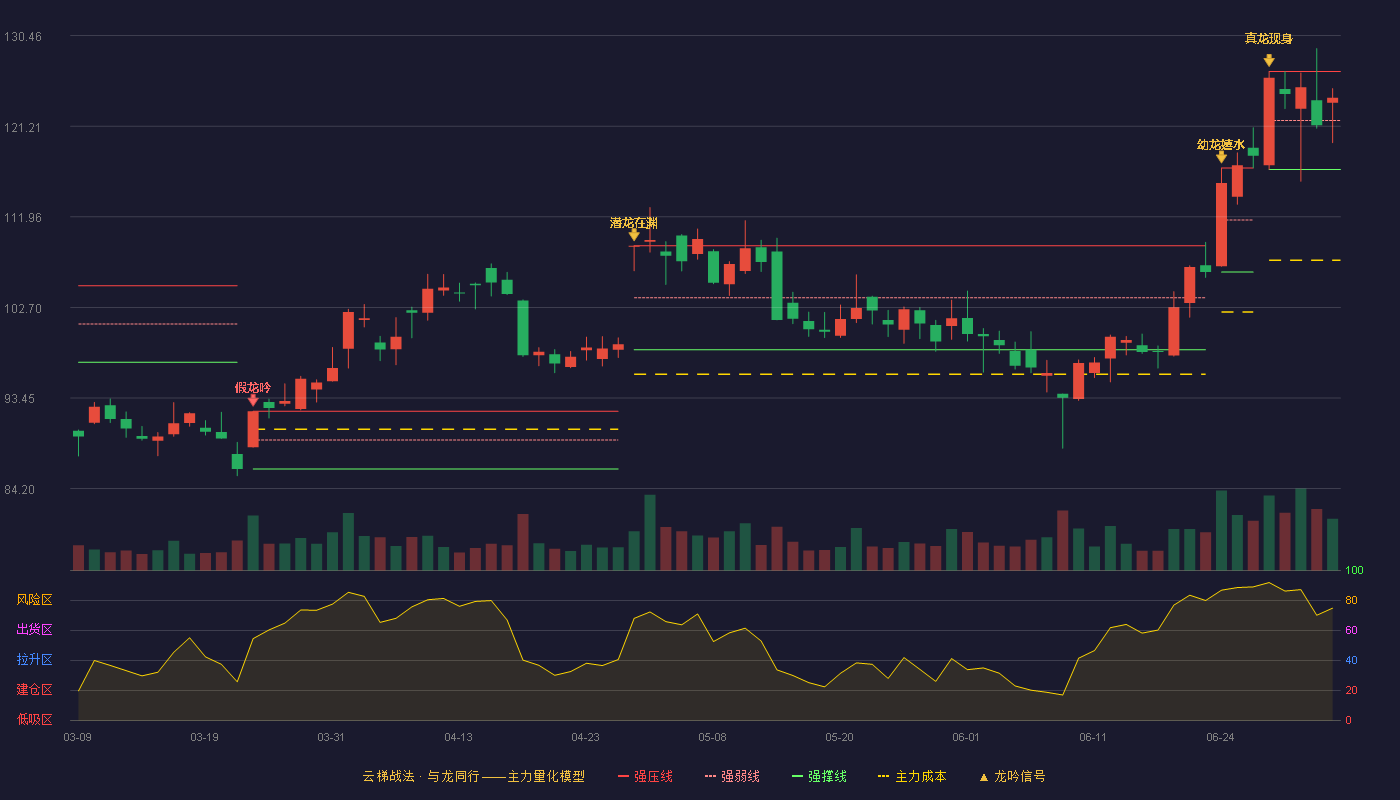This screenshot has height=800, width=1400.
Task: Toggle the 强弱线 legend entry
Action: click(x=732, y=776)
